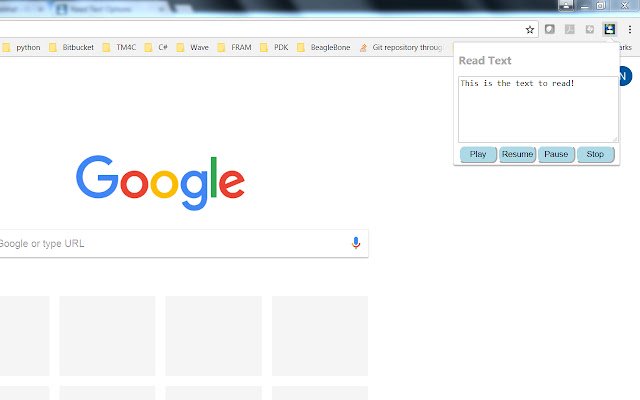This screenshot has height=400, width=640.
Task: Open the first visible most-visited tile in the top row
Action: click(24, 336)
